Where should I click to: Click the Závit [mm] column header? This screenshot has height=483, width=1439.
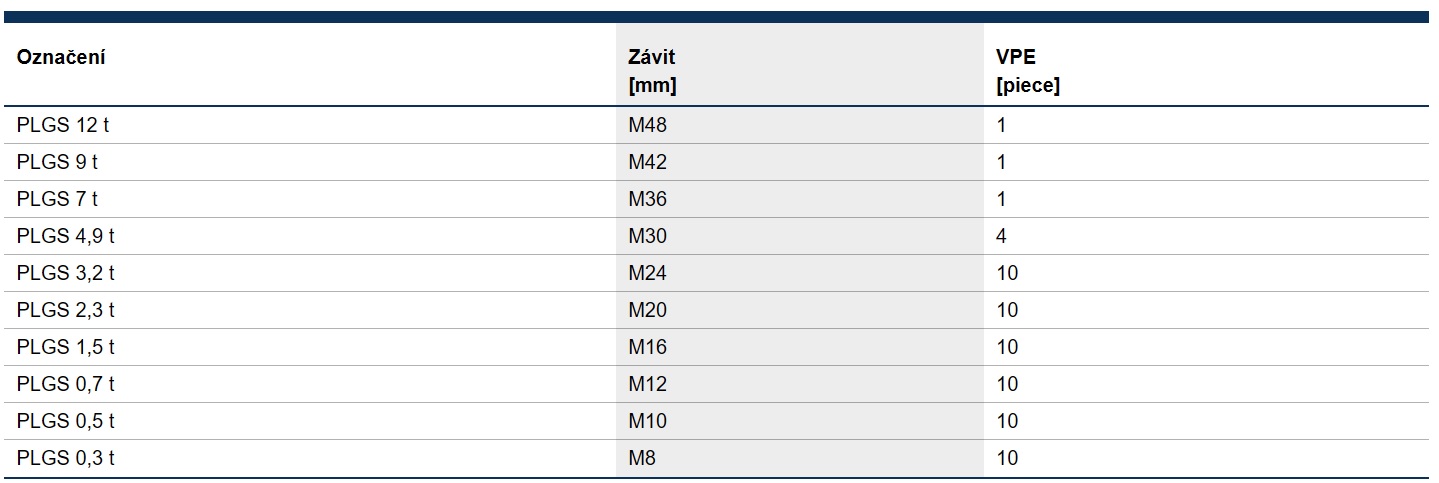[652, 71]
